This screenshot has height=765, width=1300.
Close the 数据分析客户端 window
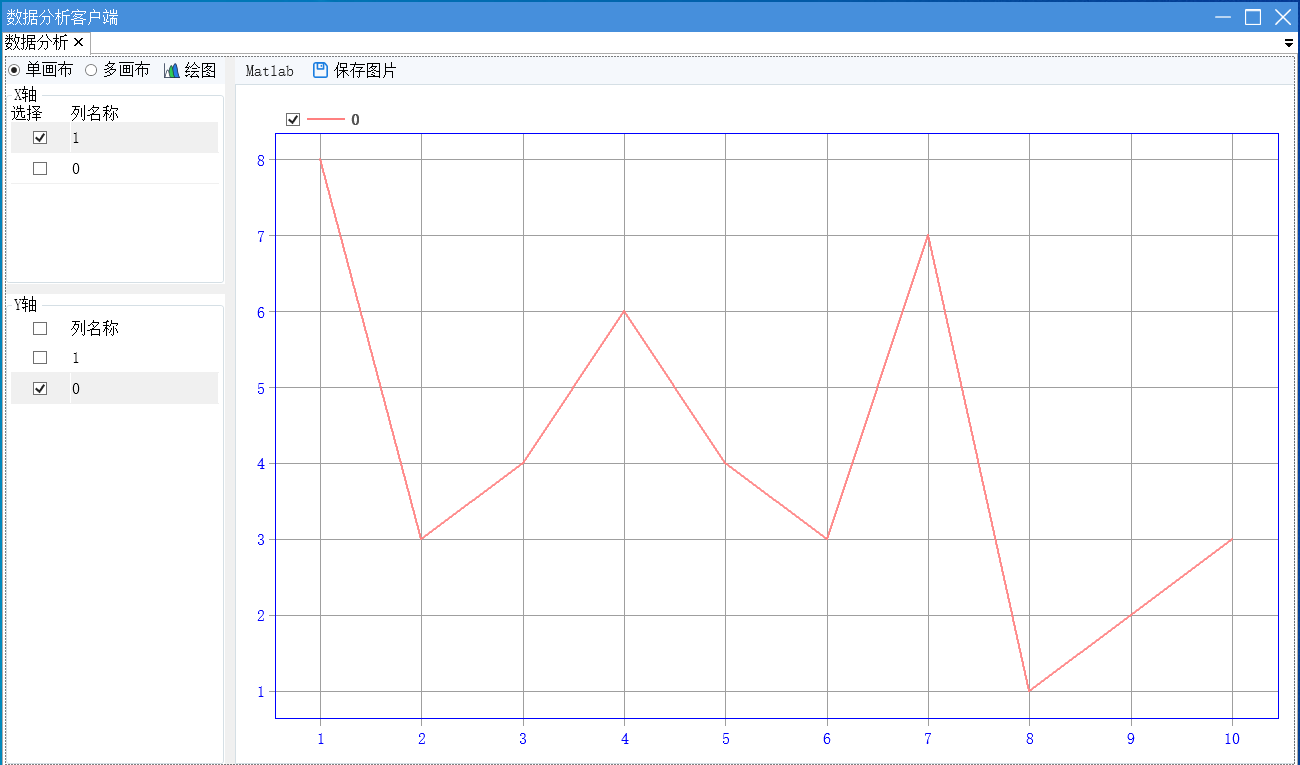[x=1283, y=17]
